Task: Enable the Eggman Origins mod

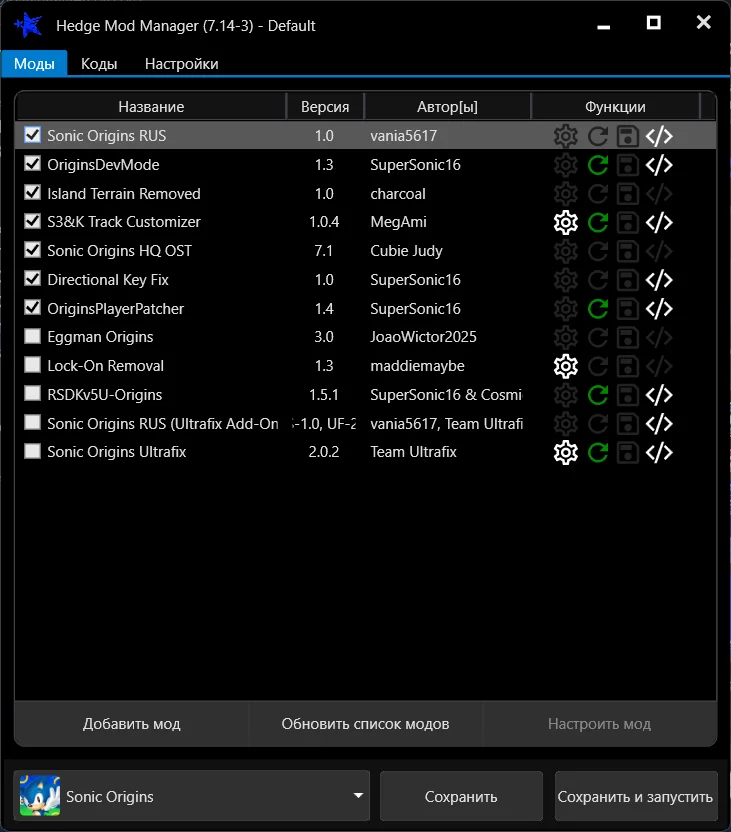Action: click(x=32, y=336)
